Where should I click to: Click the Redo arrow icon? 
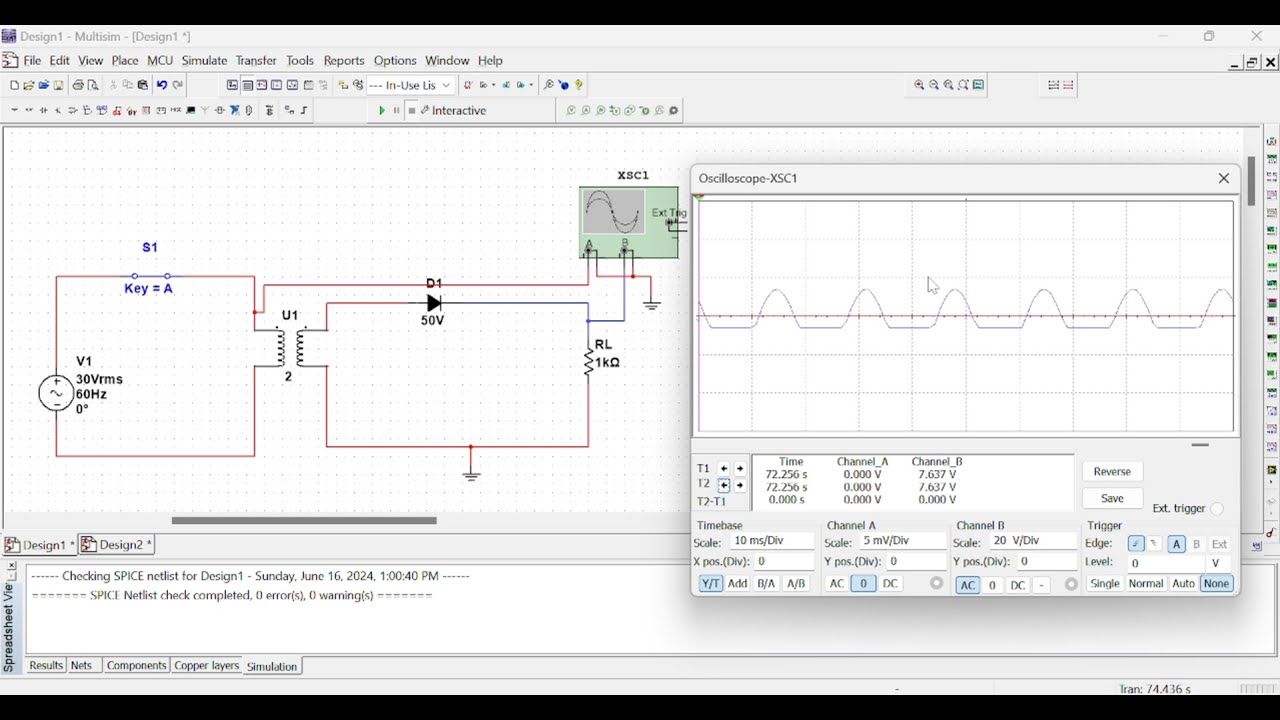(x=178, y=85)
